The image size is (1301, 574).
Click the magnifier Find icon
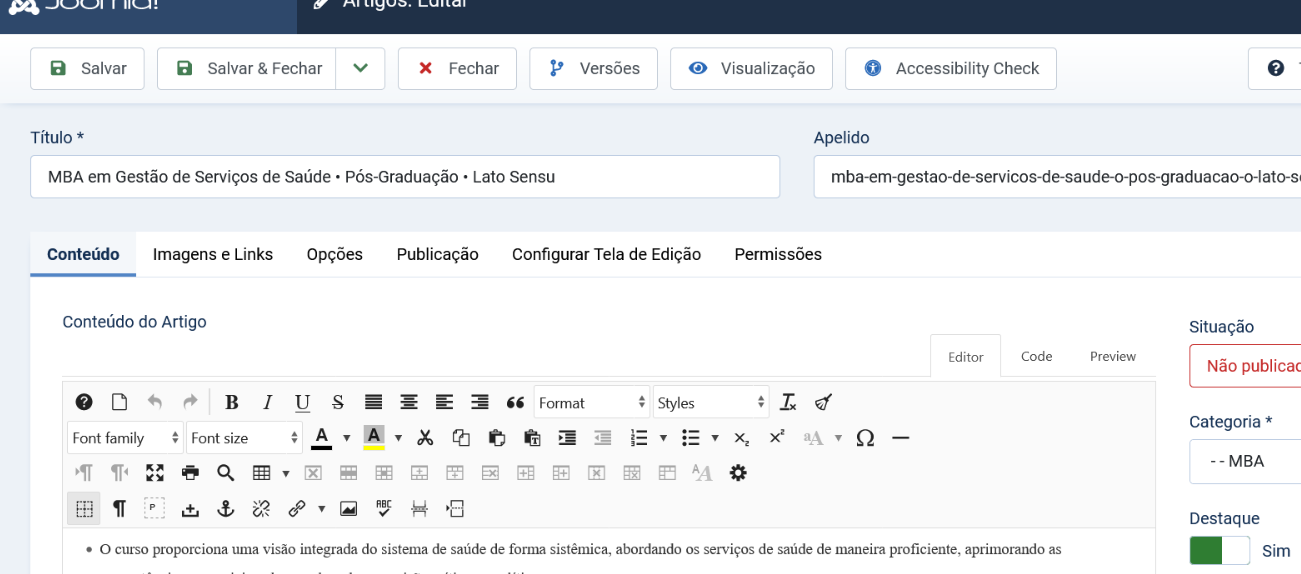tap(226, 473)
